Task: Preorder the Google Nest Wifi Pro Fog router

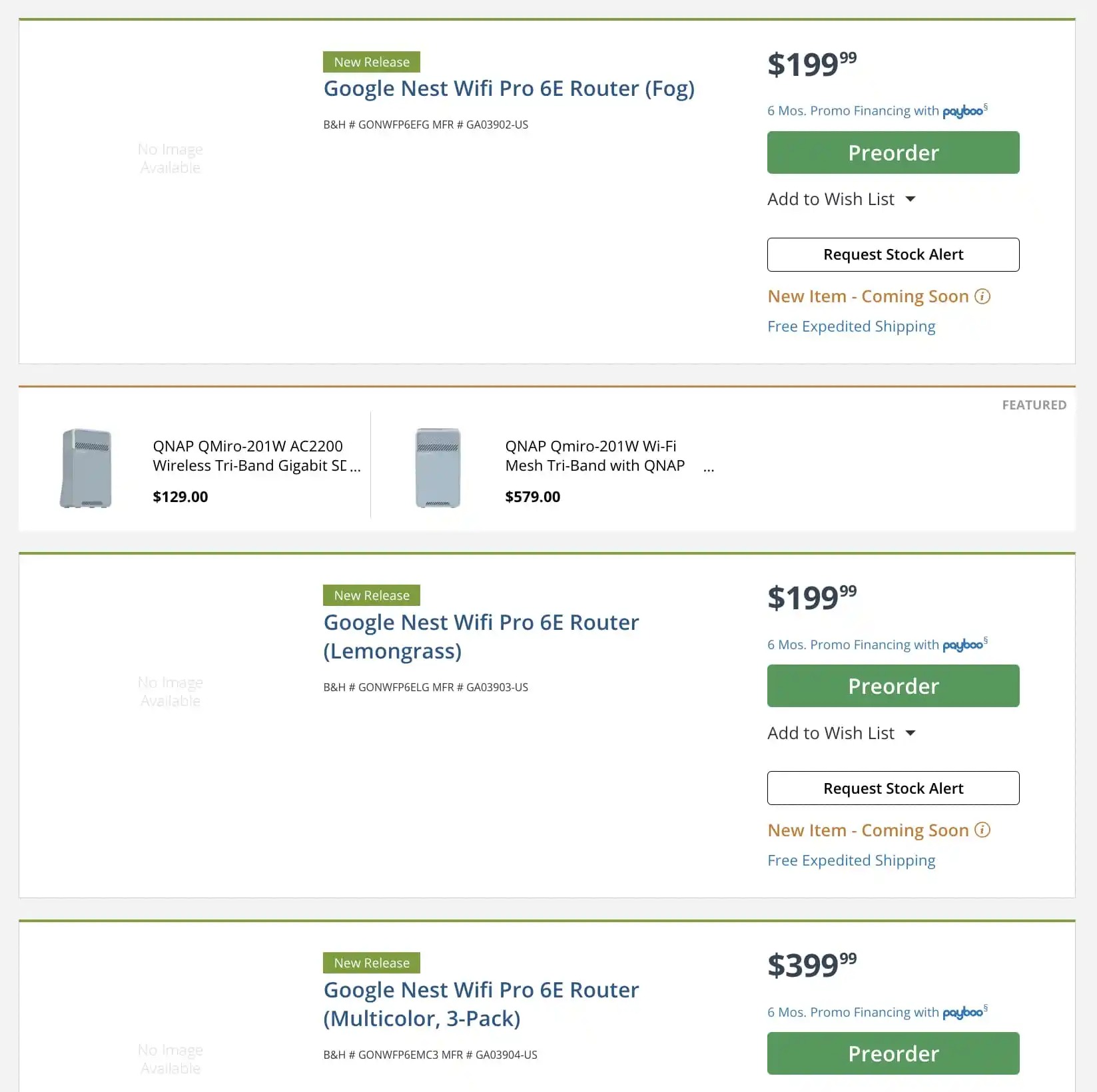Action: (x=893, y=152)
